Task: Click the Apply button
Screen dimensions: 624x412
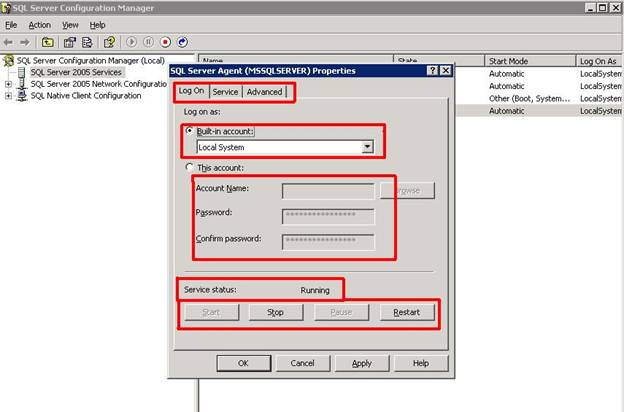Action: point(362,363)
